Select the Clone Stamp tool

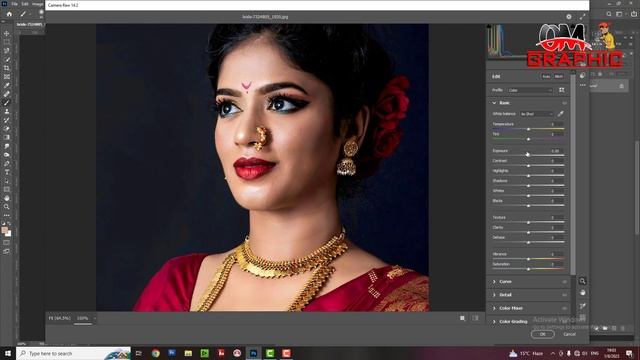(7, 111)
